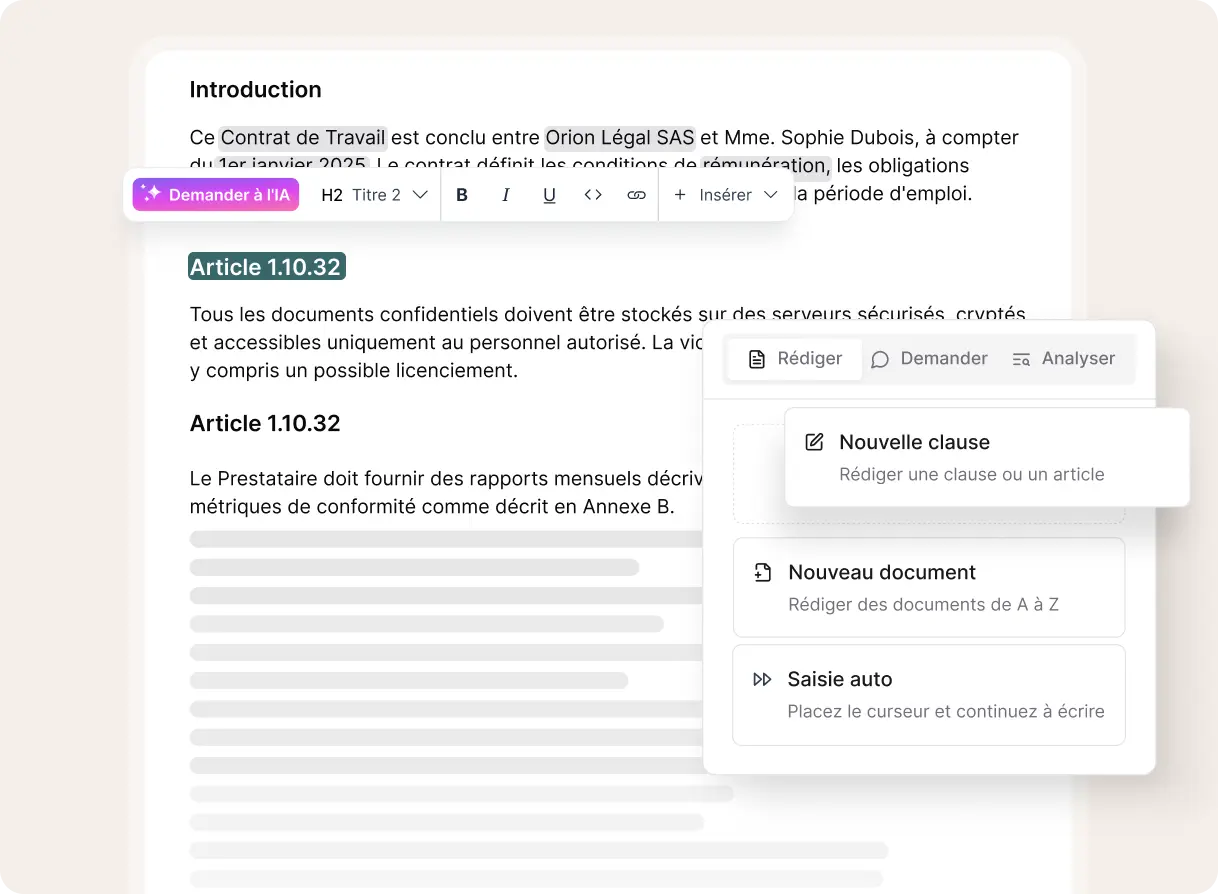Click the search-list icon on Analyser tab
Screen dimensions: 1218x894
click(x=1021, y=359)
